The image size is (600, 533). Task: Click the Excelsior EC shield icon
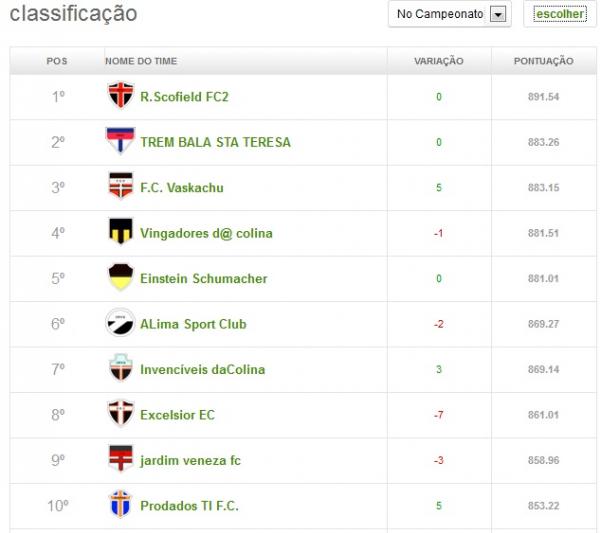pyautogui.click(x=120, y=414)
